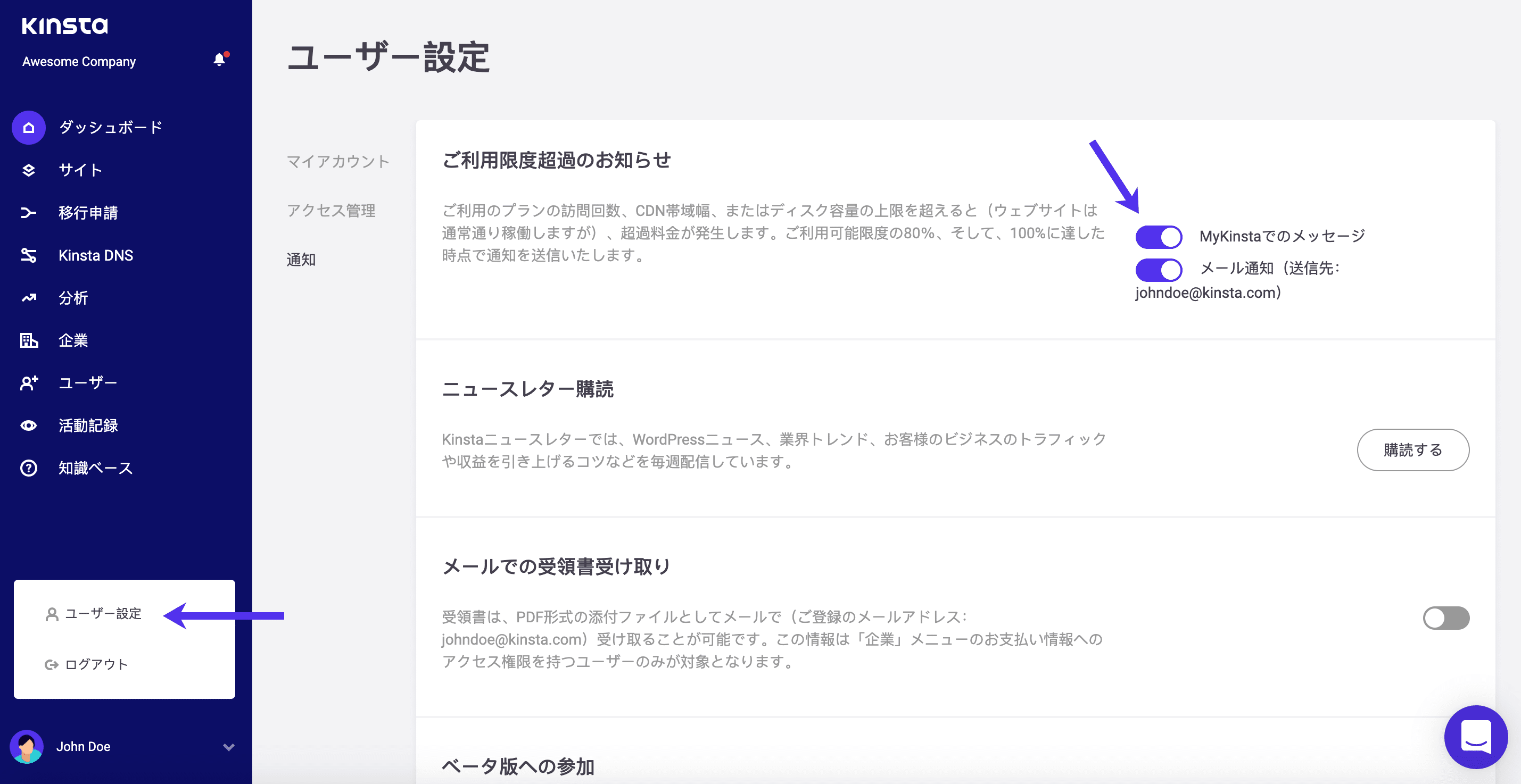Click the migration request arrow icon
Image resolution: width=1521 pixels, height=784 pixels.
(28, 213)
